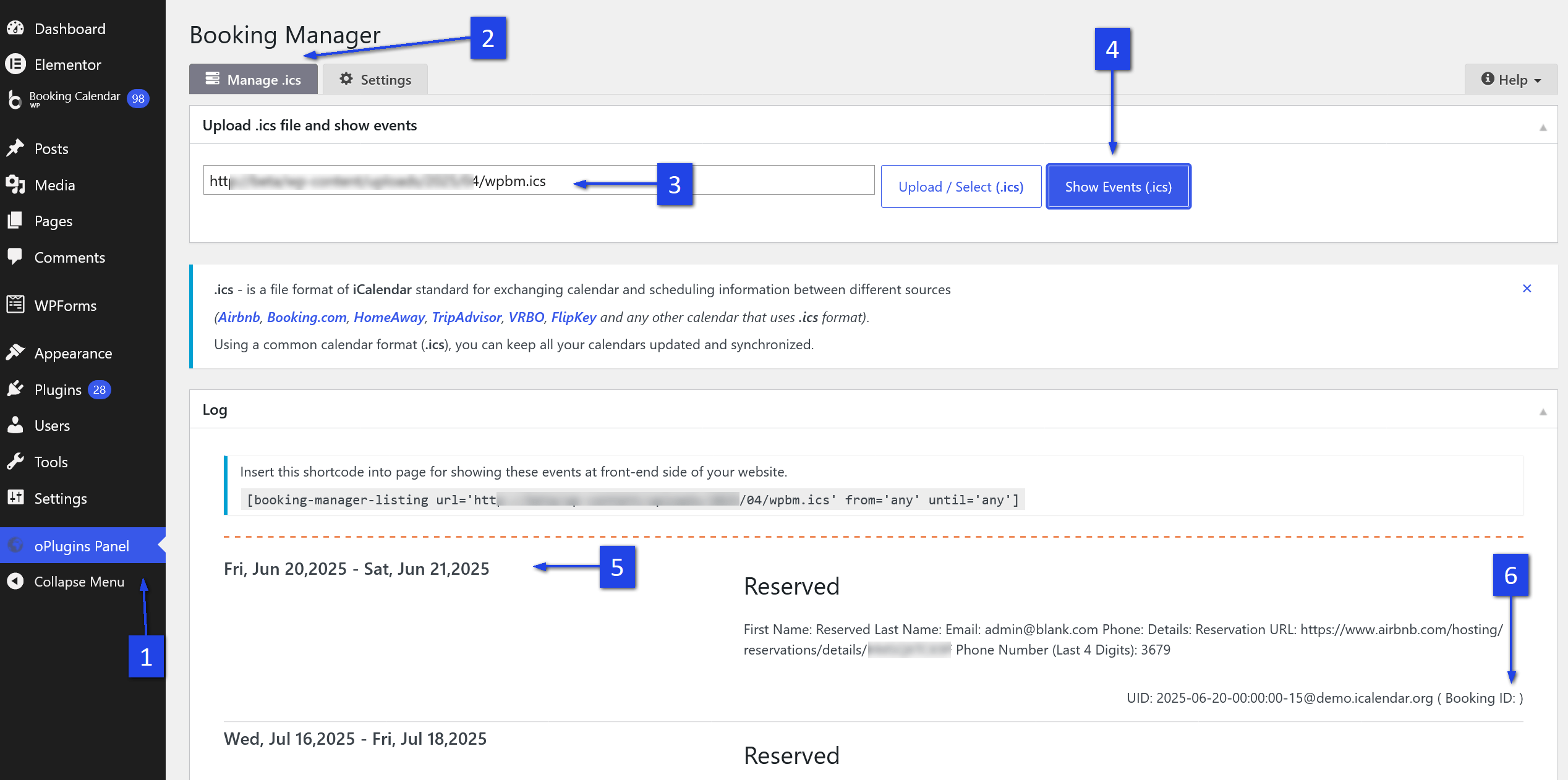Viewport: 1568px width, 780px height.
Task: Click the Appearance paintbrush icon
Action: click(x=15, y=353)
